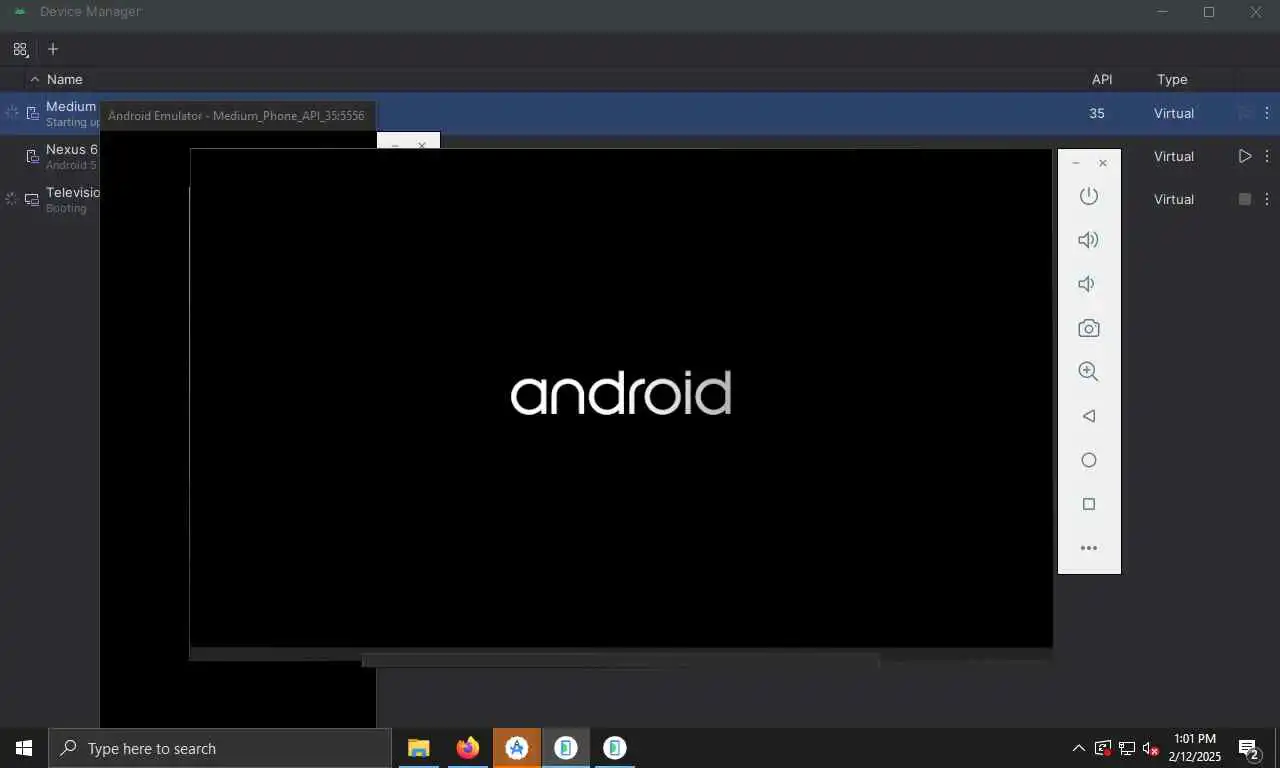Image resolution: width=1280 pixels, height=768 pixels.
Task: Show hidden system tray icons
Action: (x=1078, y=748)
